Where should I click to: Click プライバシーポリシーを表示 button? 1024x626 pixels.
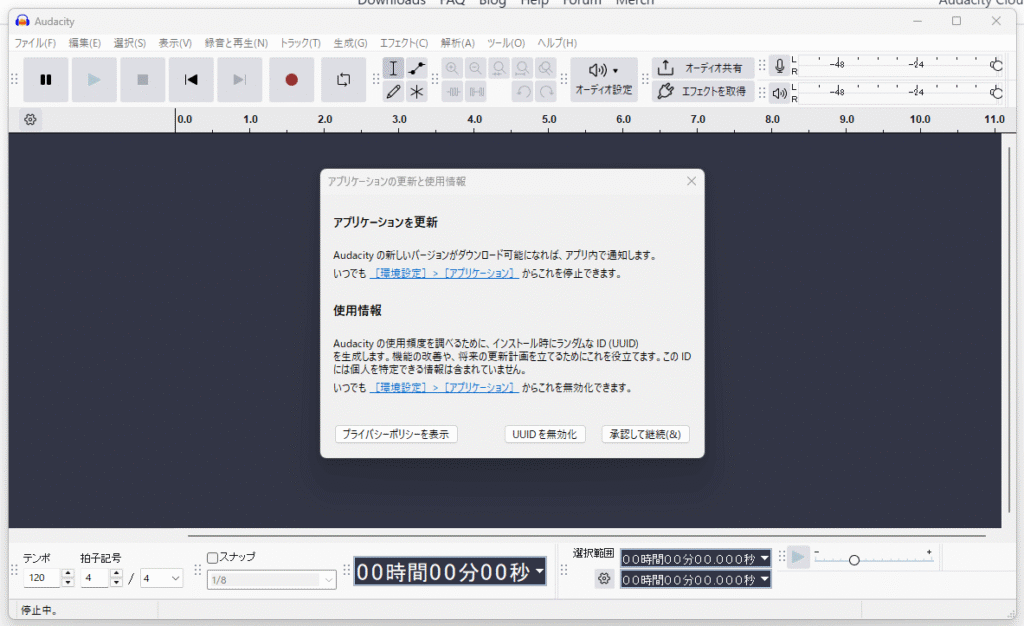tap(396, 434)
